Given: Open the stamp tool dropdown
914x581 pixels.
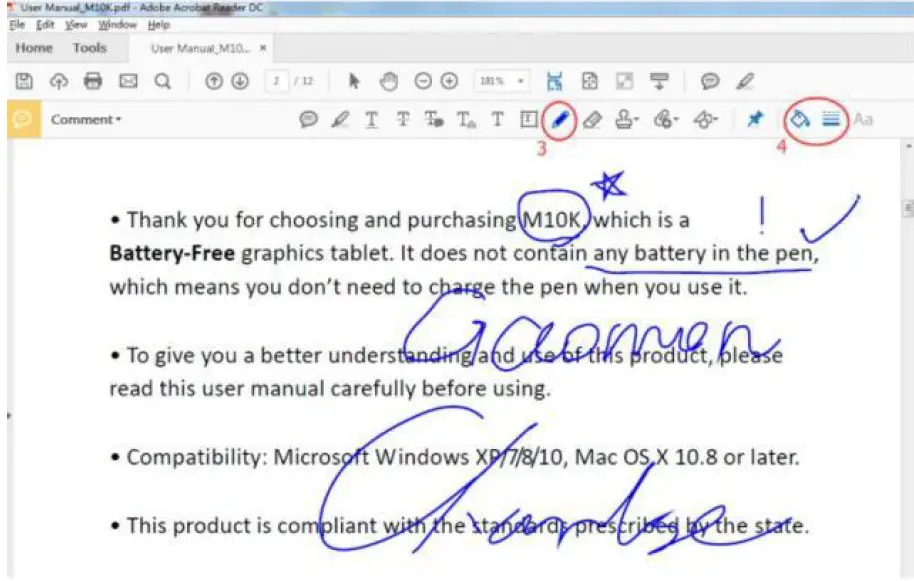Looking at the screenshot, I should point(627,119).
